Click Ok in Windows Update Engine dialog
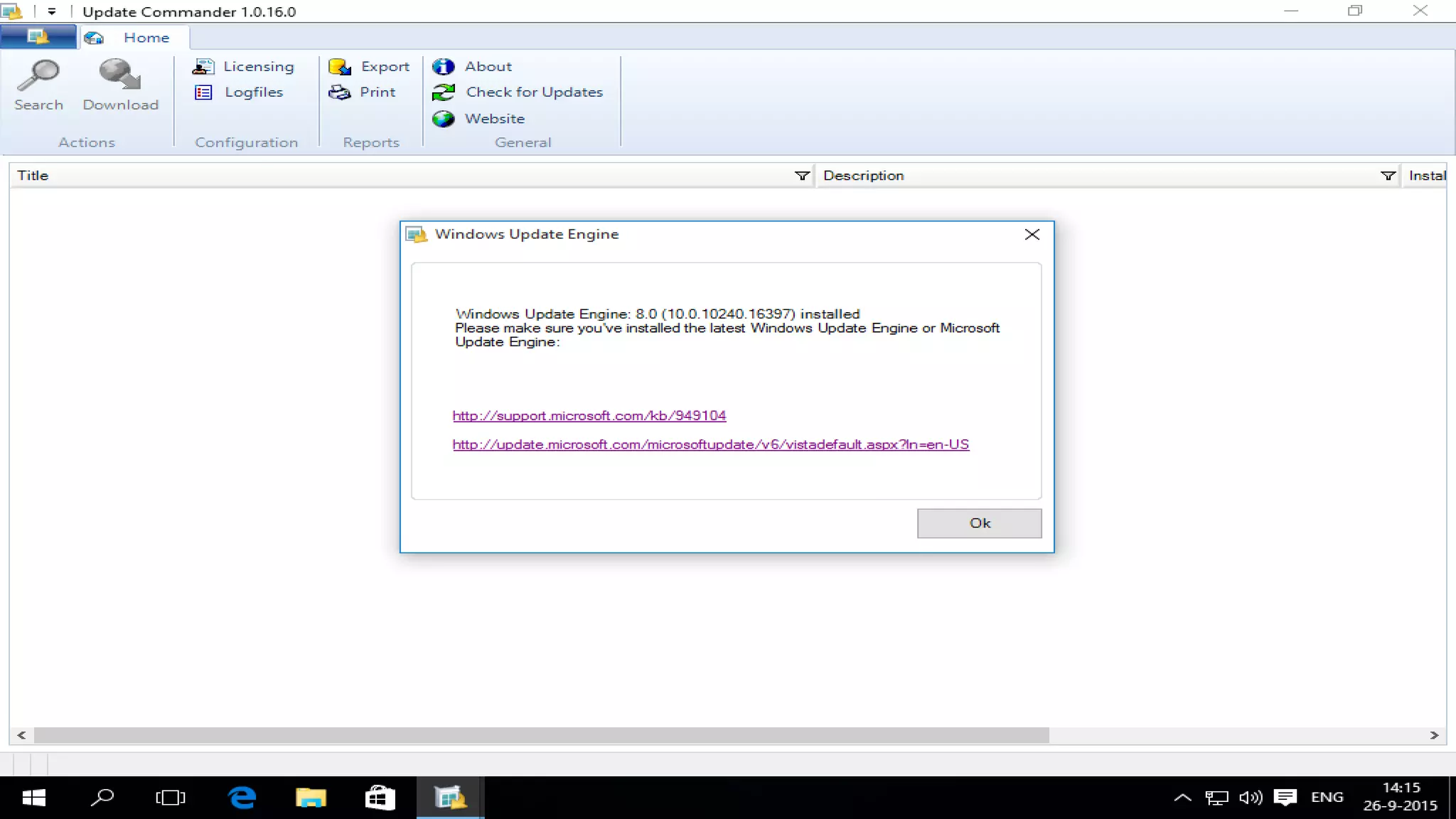 979,523
